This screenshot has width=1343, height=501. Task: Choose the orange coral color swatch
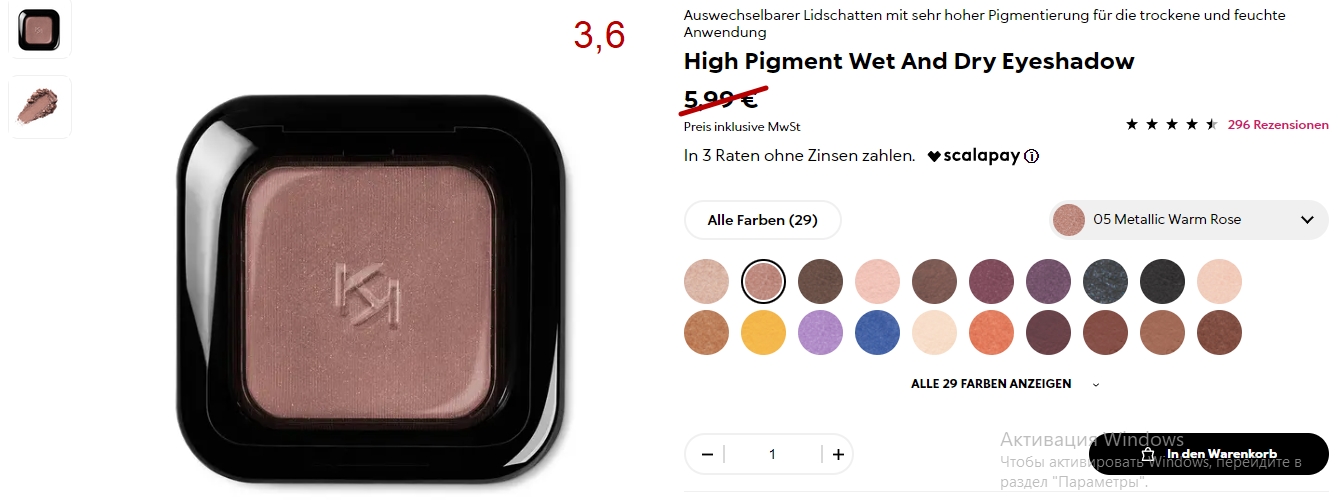click(991, 333)
